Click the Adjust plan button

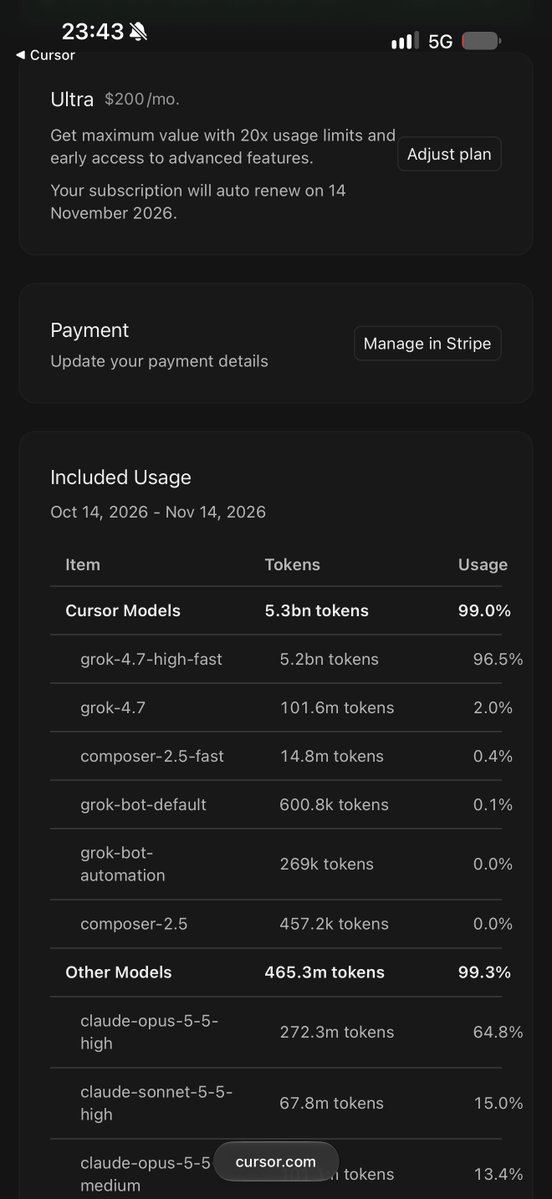(450, 154)
